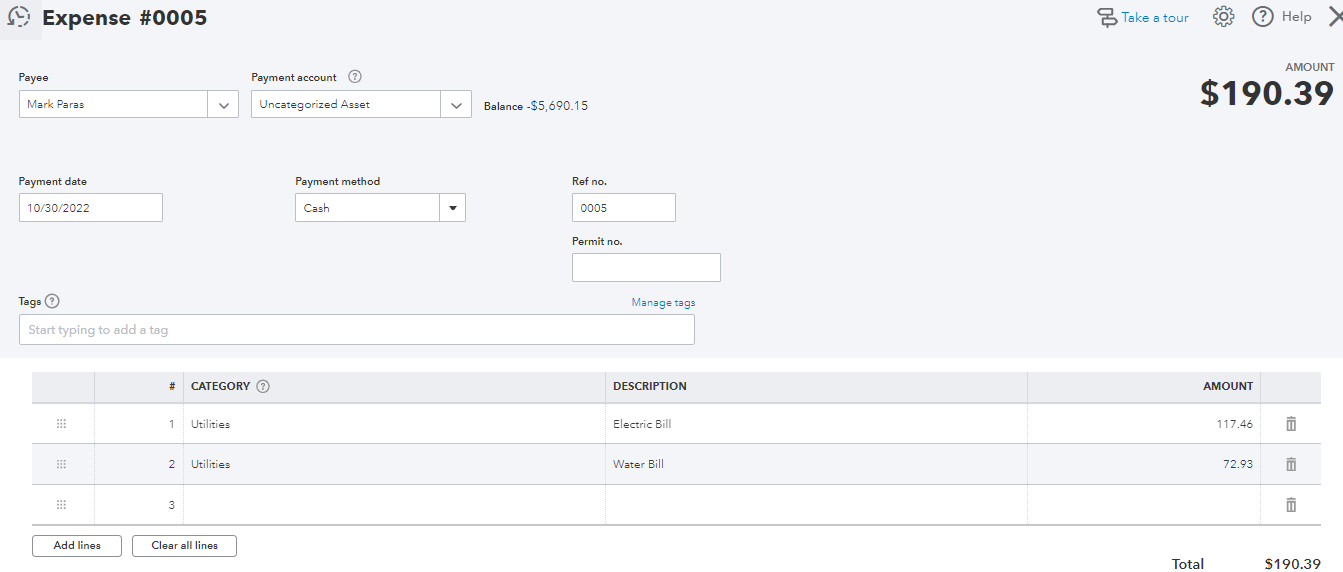The image size is (1343, 572).
Task: Click the Ref no. field 0005
Action: point(624,208)
